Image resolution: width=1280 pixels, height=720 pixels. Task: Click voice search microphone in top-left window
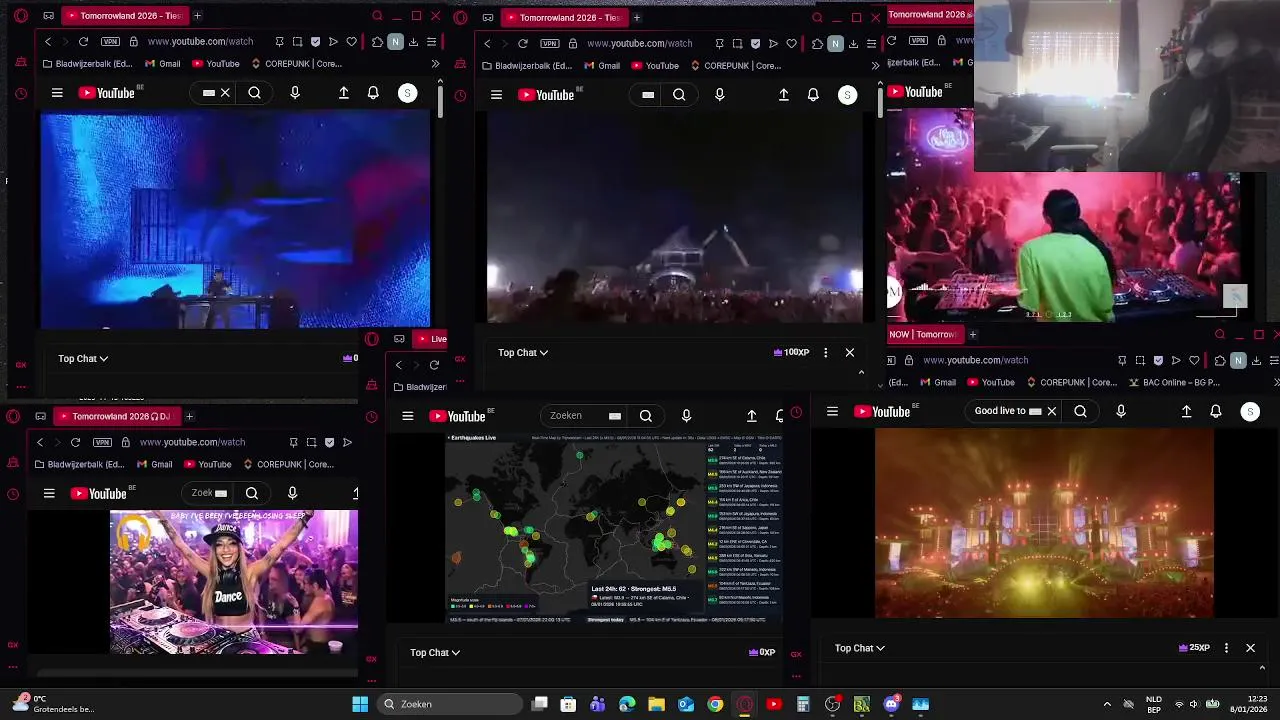295,93
